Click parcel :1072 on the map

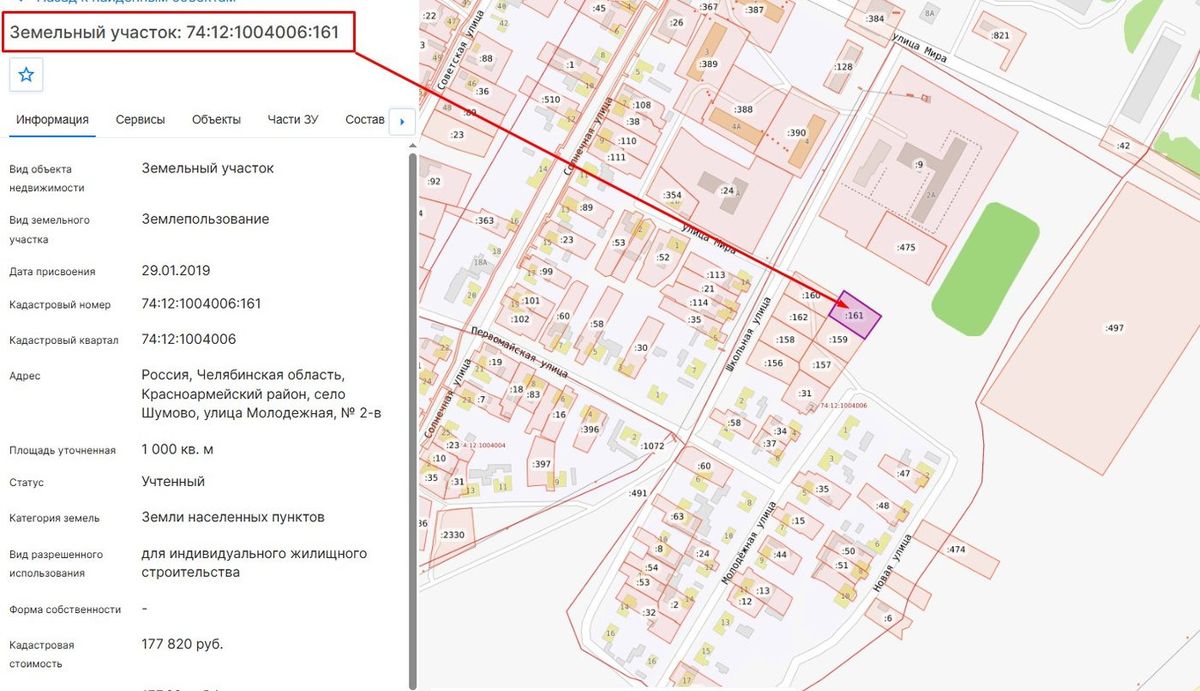coord(652,446)
